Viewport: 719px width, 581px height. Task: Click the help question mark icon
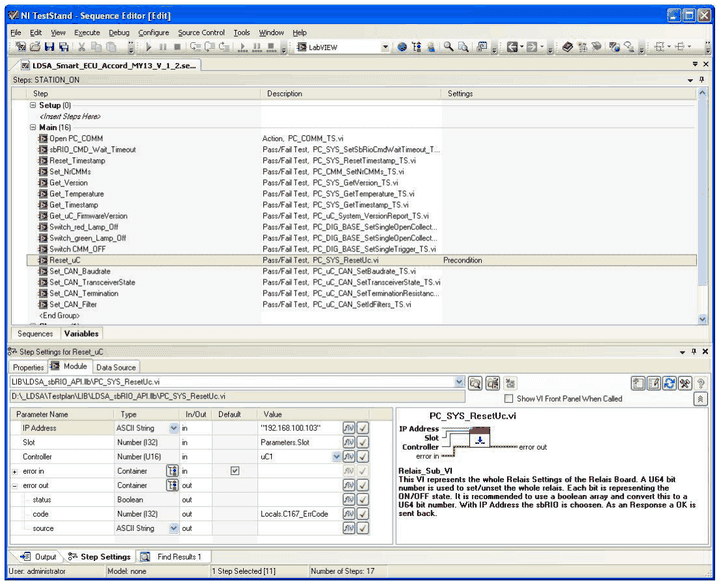pyautogui.click(x=701, y=383)
